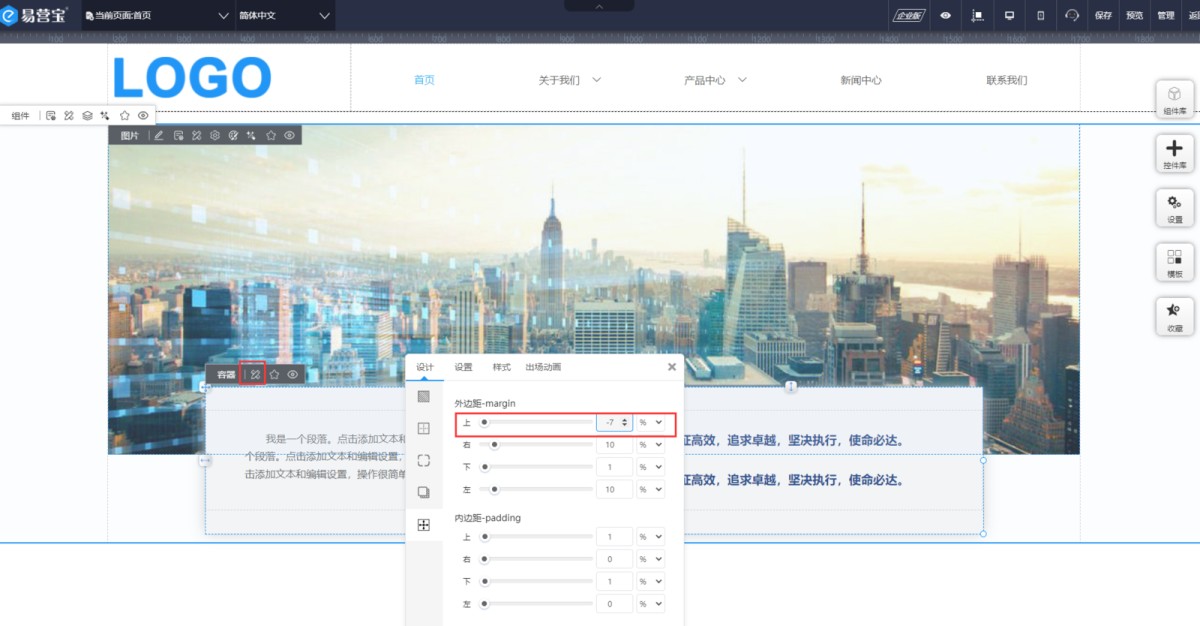Click the 预览 preview button
The image size is (1200, 626).
(1134, 15)
